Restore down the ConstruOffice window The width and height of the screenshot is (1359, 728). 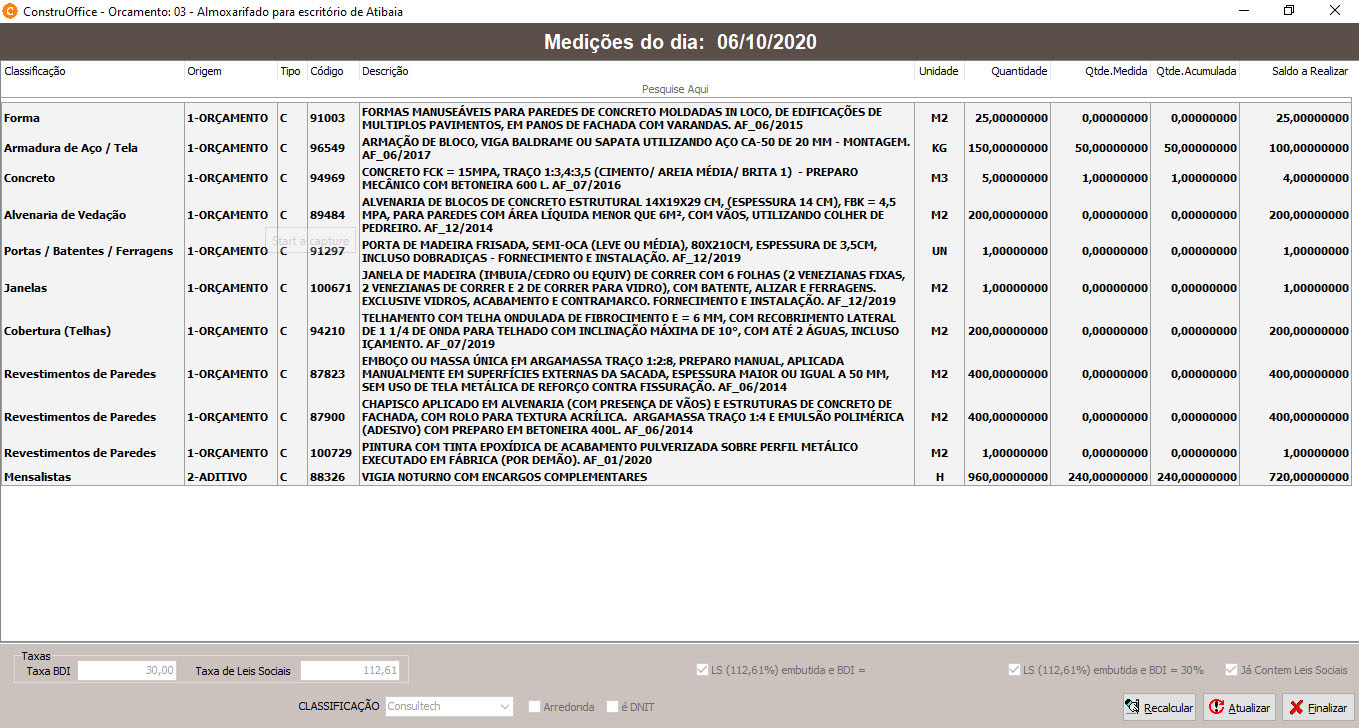pyautogui.click(x=1289, y=11)
